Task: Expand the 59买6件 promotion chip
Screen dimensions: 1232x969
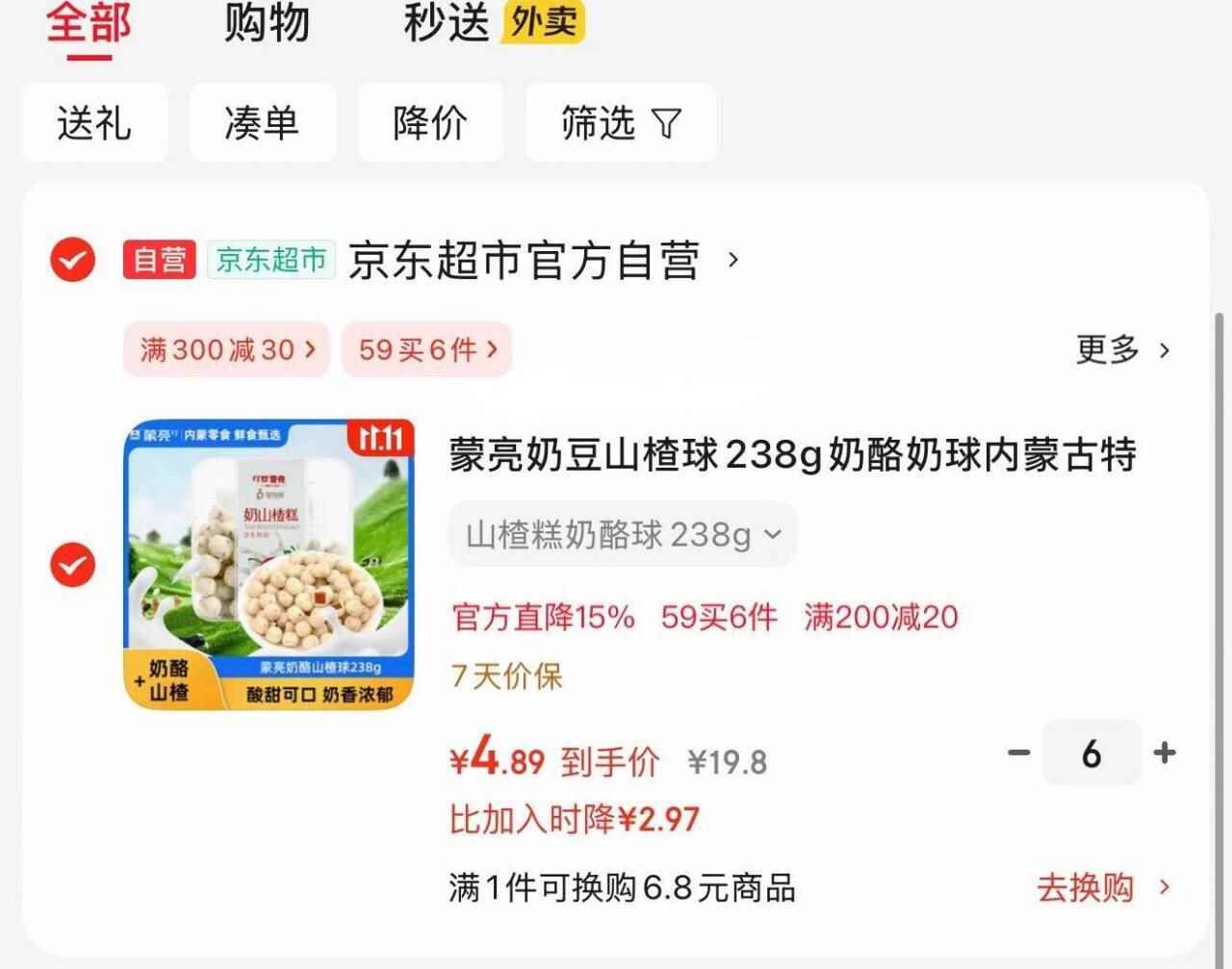Action: pyautogui.click(x=427, y=349)
